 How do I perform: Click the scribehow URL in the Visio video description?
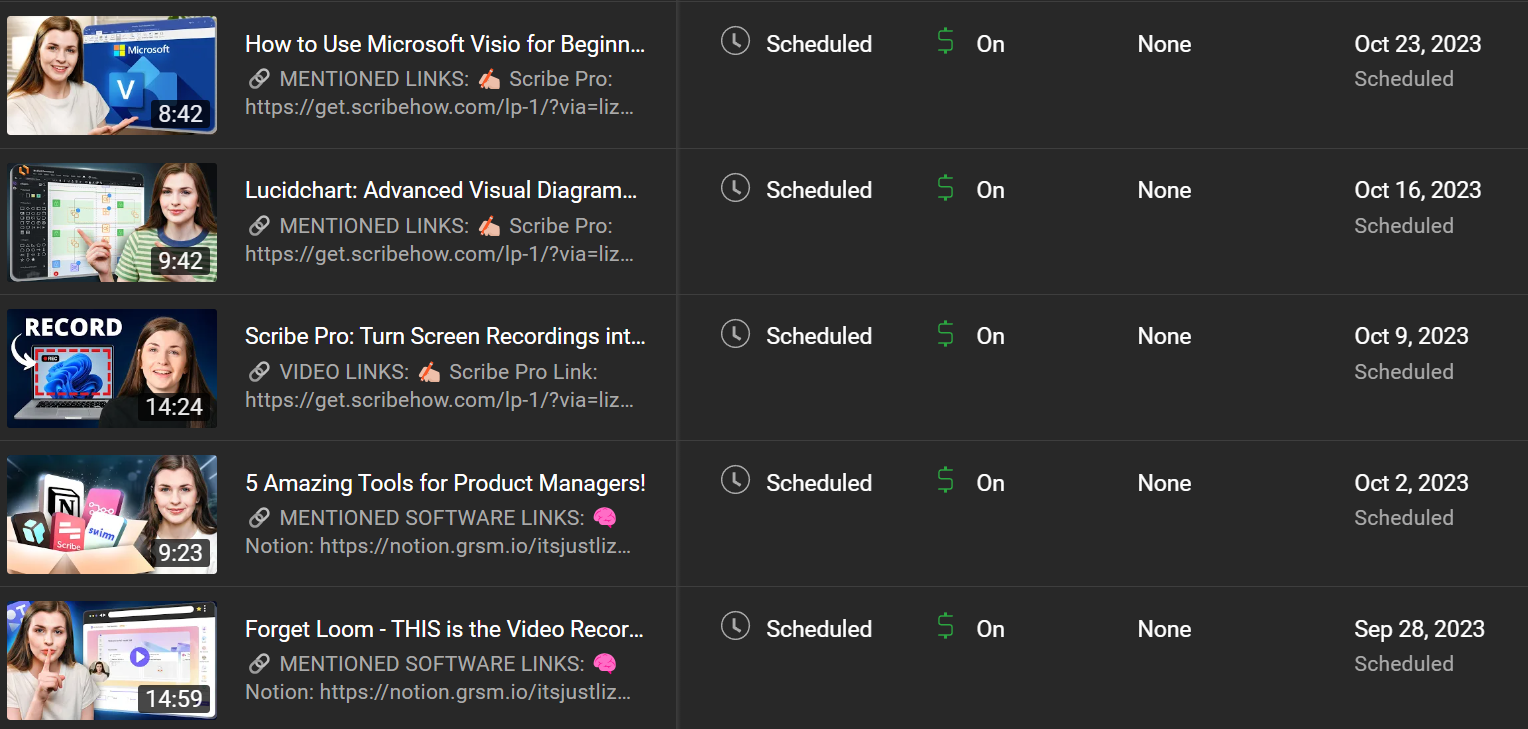tap(439, 107)
